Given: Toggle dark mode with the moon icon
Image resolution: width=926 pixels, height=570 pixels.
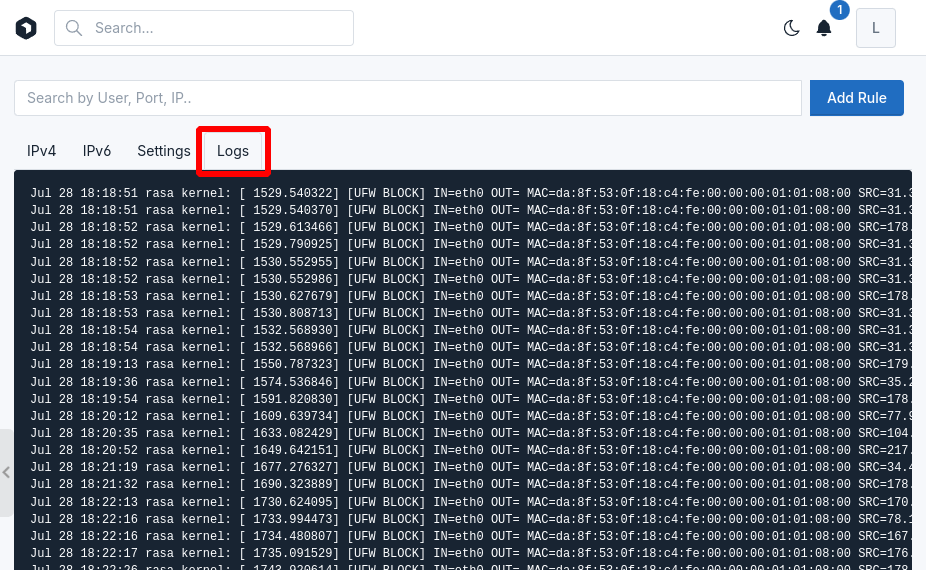Looking at the screenshot, I should pyautogui.click(x=791, y=28).
